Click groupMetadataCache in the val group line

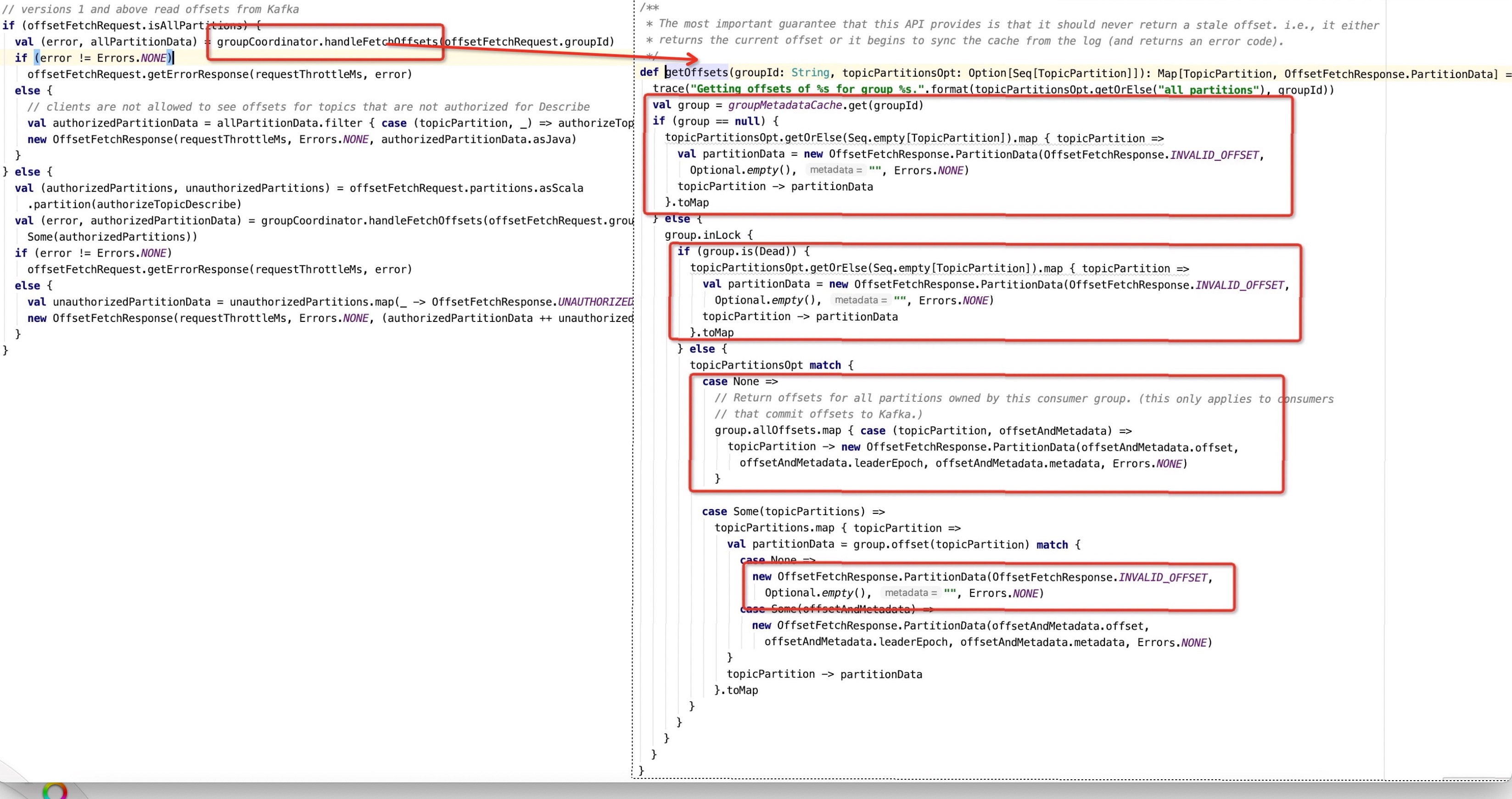click(x=785, y=105)
